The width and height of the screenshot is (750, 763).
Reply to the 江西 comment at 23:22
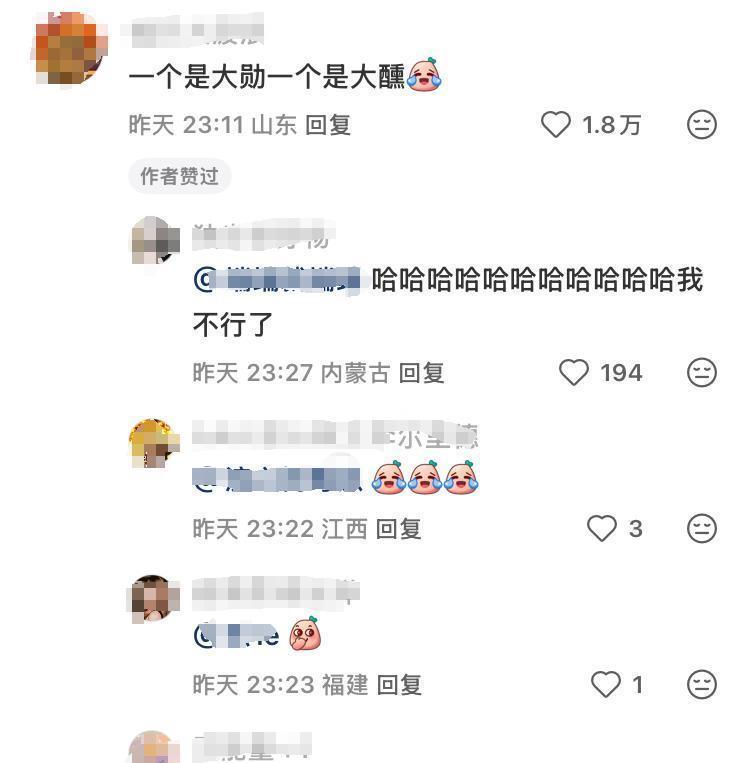tap(399, 529)
